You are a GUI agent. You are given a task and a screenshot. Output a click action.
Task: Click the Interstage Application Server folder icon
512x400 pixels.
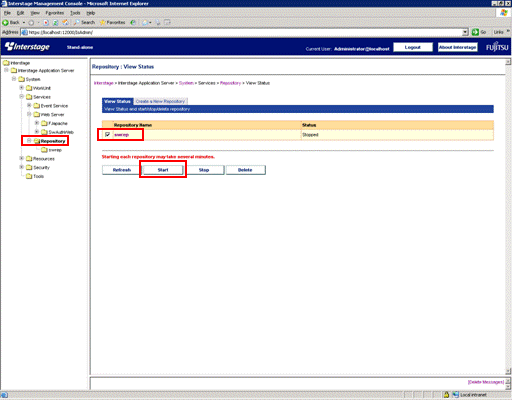tap(14, 71)
